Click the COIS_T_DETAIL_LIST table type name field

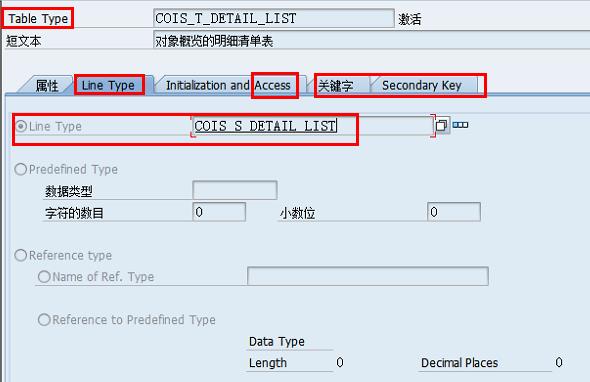point(274,18)
